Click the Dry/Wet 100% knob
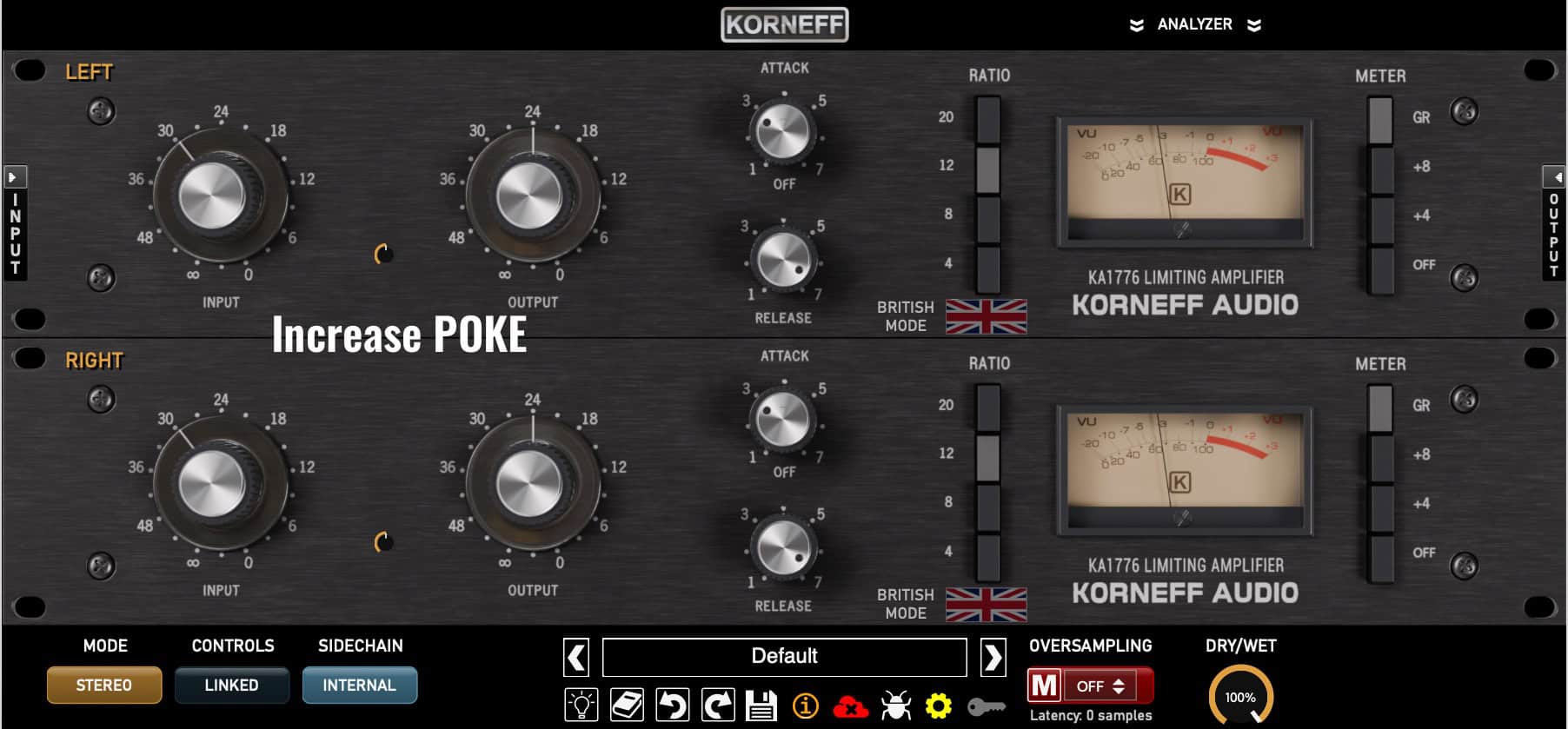The height and width of the screenshot is (729, 1568). click(x=1240, y=696)
